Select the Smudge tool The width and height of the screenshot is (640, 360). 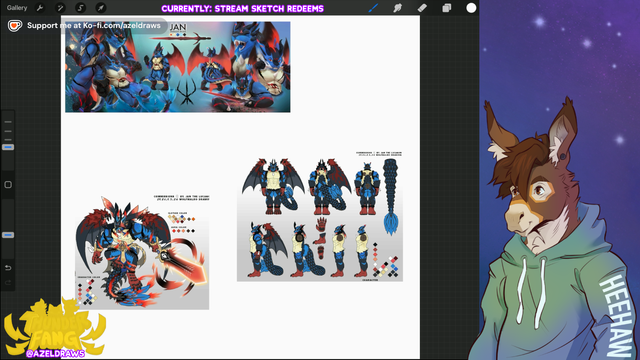coord(398,8)
